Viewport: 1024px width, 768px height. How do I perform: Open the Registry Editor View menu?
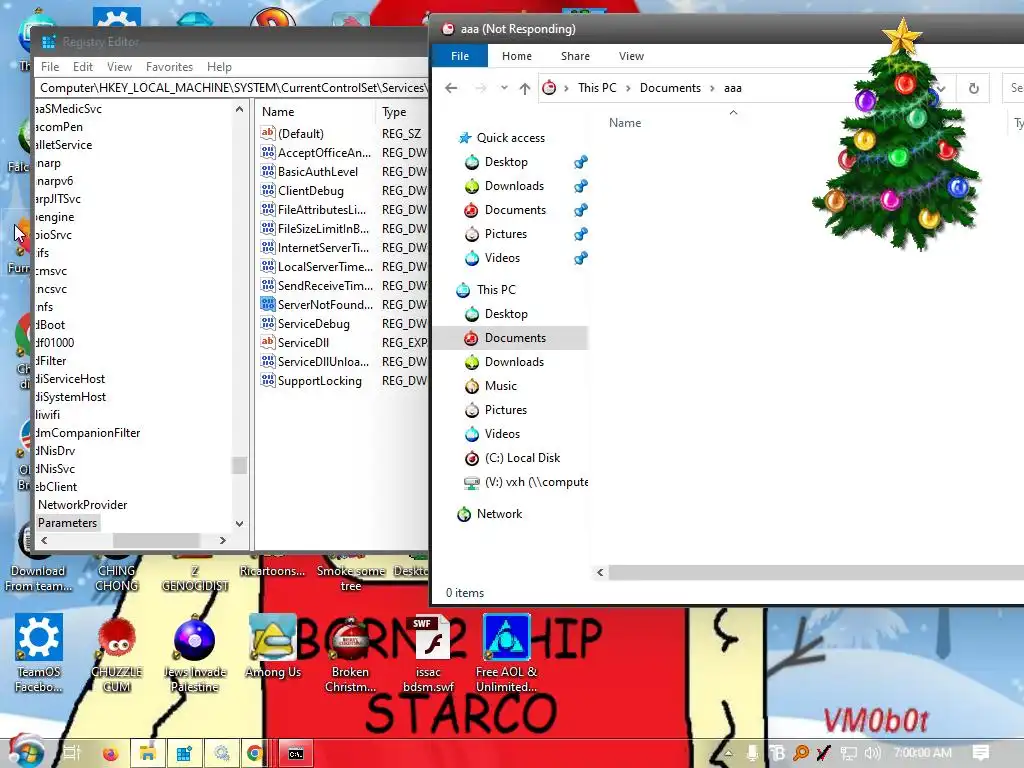[x=120, y=67]
